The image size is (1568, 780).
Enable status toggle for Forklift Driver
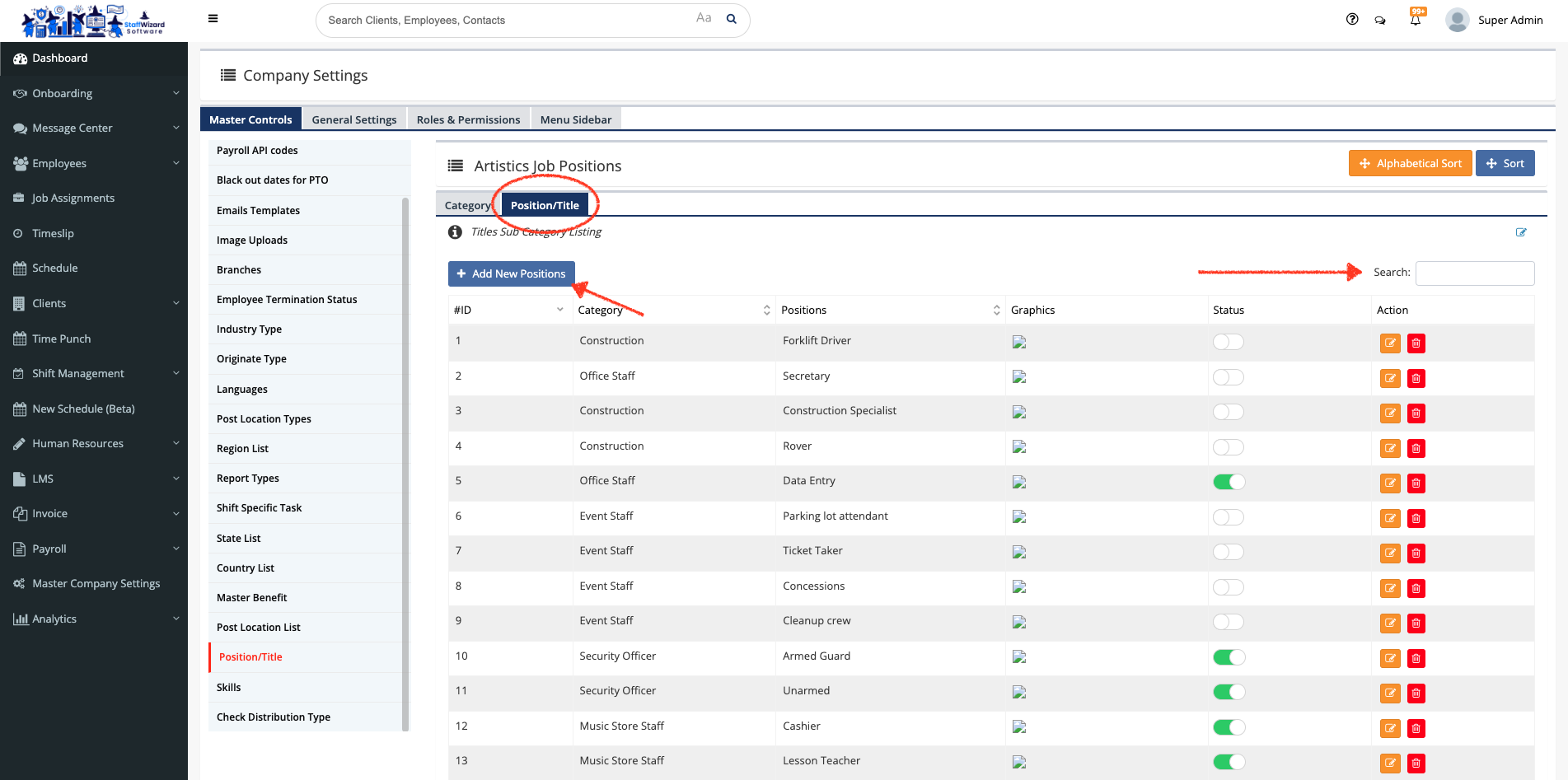[1228, 342]
